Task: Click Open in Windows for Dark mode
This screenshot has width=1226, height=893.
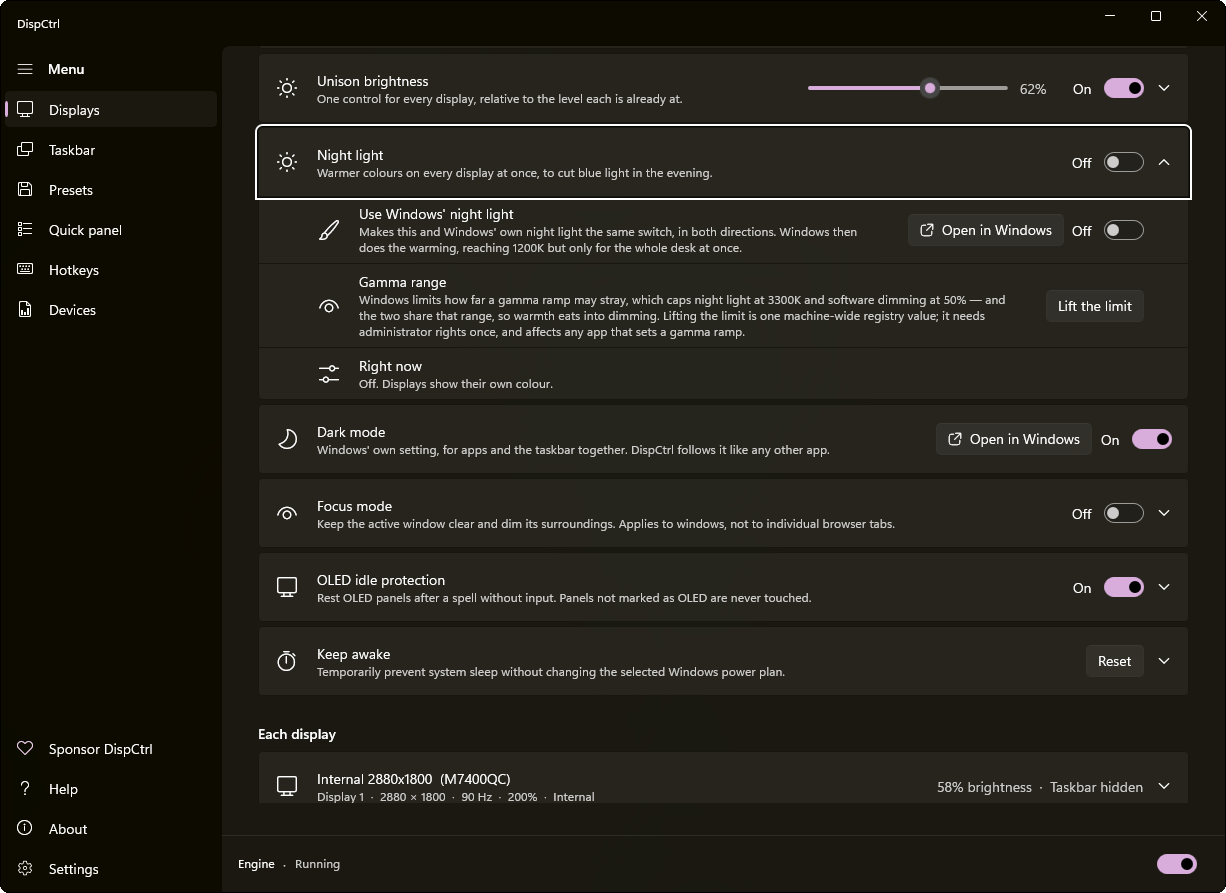Action: pyautogui.click(x=1013, y=439)
